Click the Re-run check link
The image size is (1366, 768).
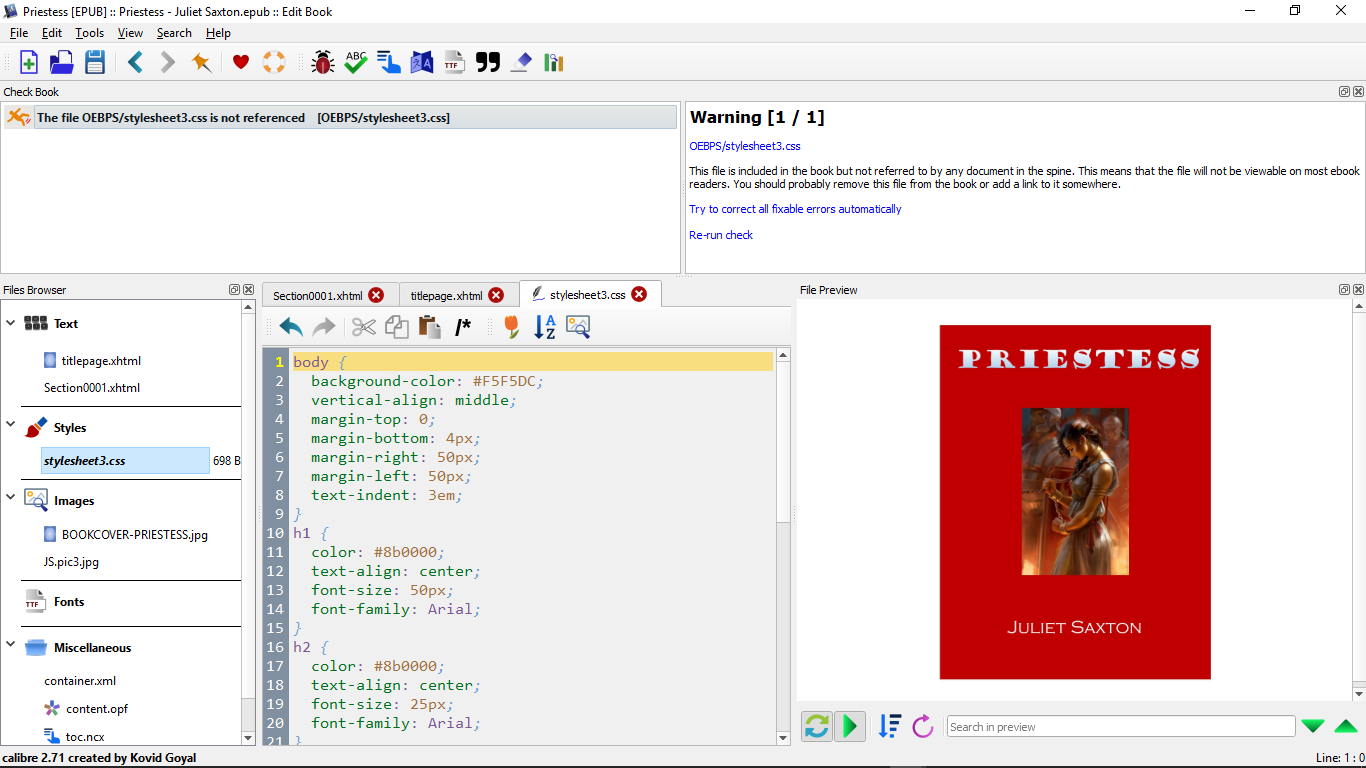721,235
